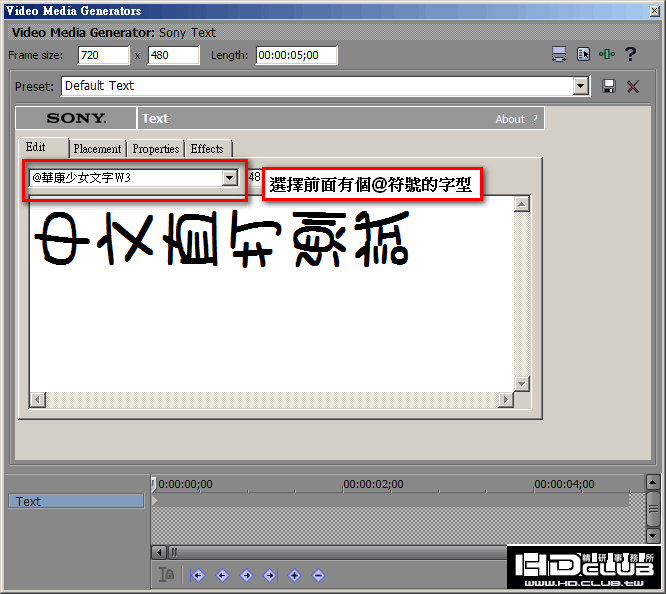The height and width of the screenshot is (594, 666).
Task: Switch to the Placement tab
Action: click(x=97, y=149)
